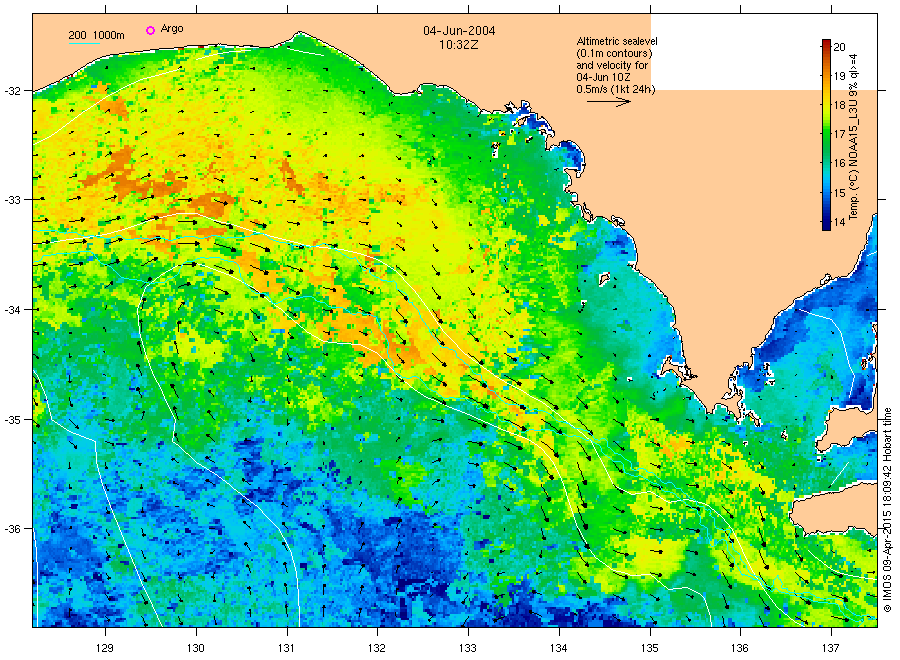The image size is (900, 660).
Task: Click the 'Altimetric sealevel' legend text
Action: [617, 41]
